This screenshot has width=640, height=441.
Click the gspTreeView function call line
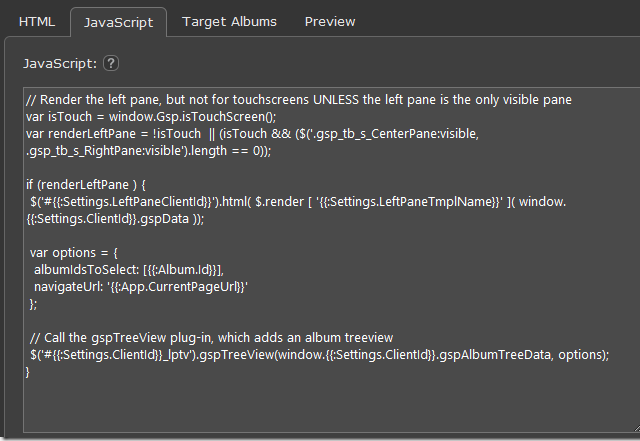[320, 355]
